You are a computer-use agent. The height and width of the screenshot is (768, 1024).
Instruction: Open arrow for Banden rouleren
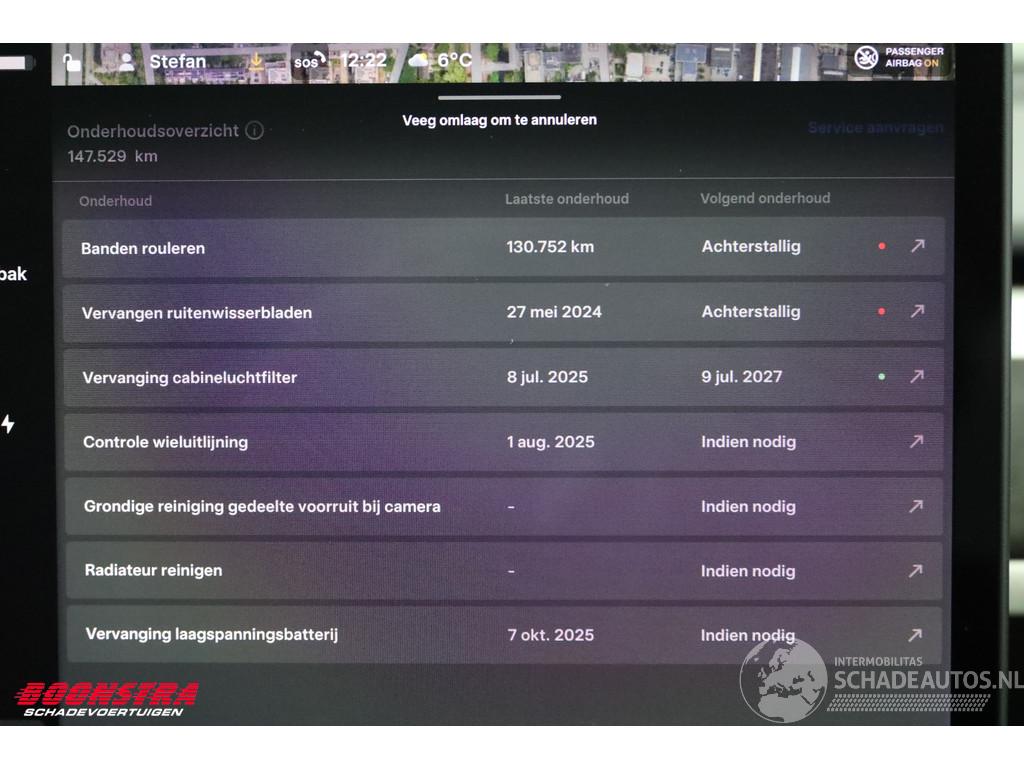click(x=916, y=246)
